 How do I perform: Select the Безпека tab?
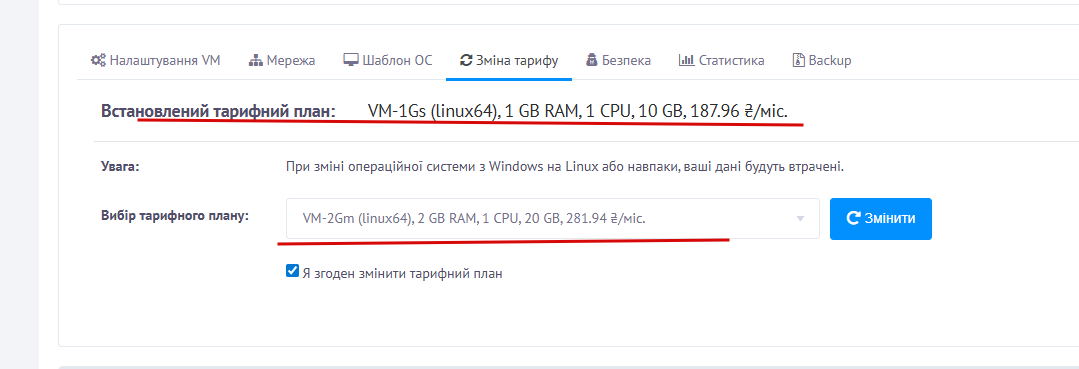pos(618,61)
